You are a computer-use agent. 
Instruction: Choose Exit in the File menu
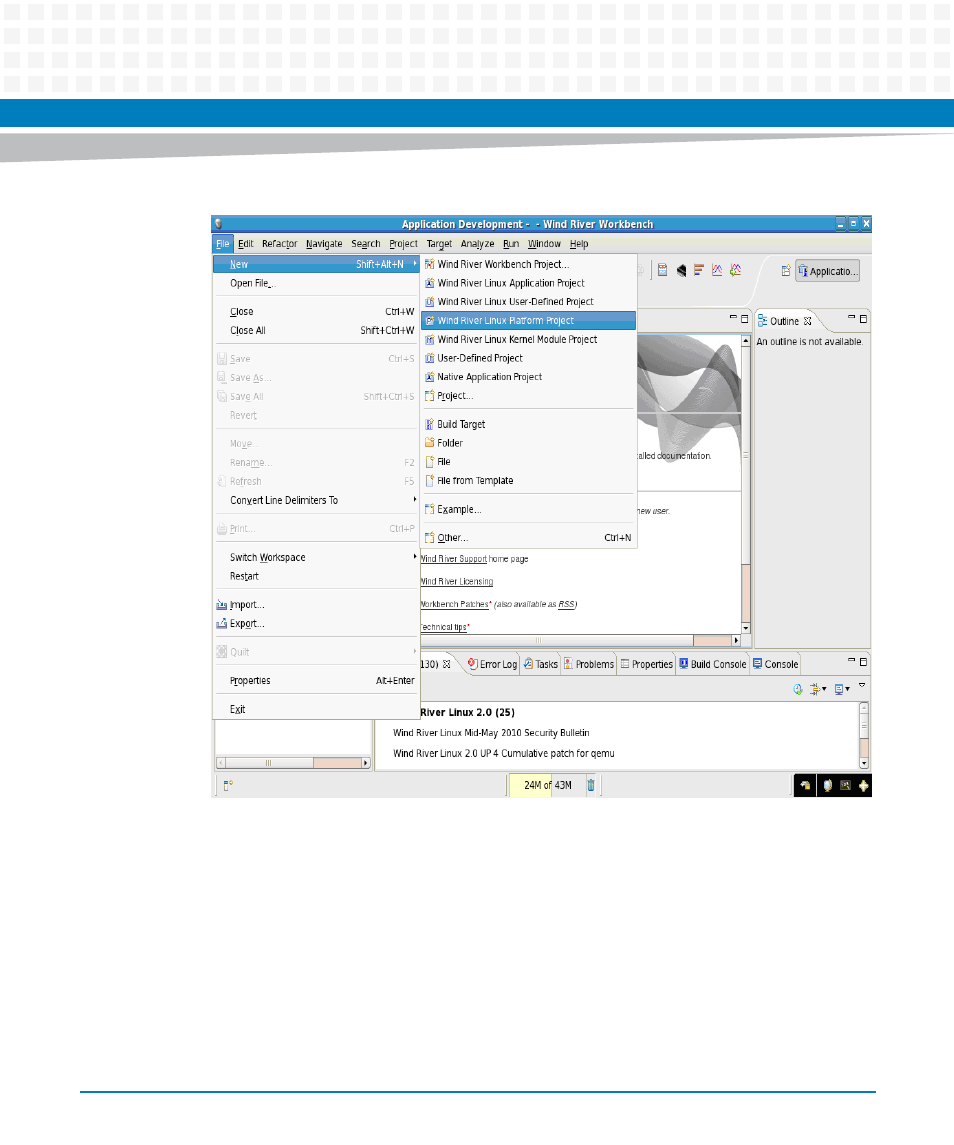click(316, 710)
